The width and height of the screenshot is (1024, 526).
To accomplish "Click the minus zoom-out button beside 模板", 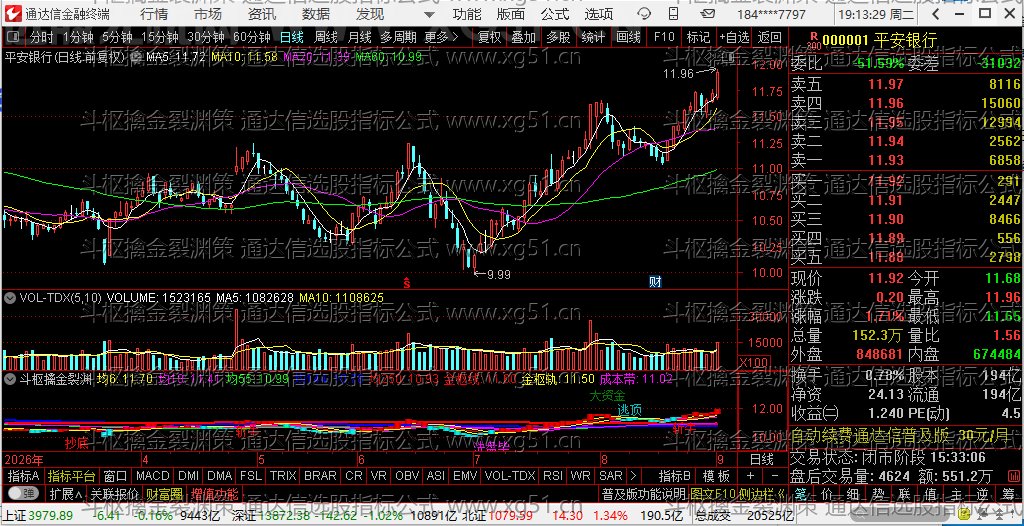I will tap(775, 476).
